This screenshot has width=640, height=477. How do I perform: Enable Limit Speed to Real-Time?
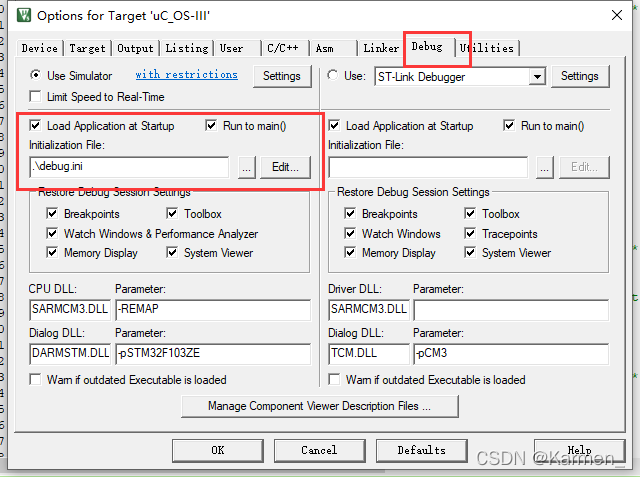(36, 97)
